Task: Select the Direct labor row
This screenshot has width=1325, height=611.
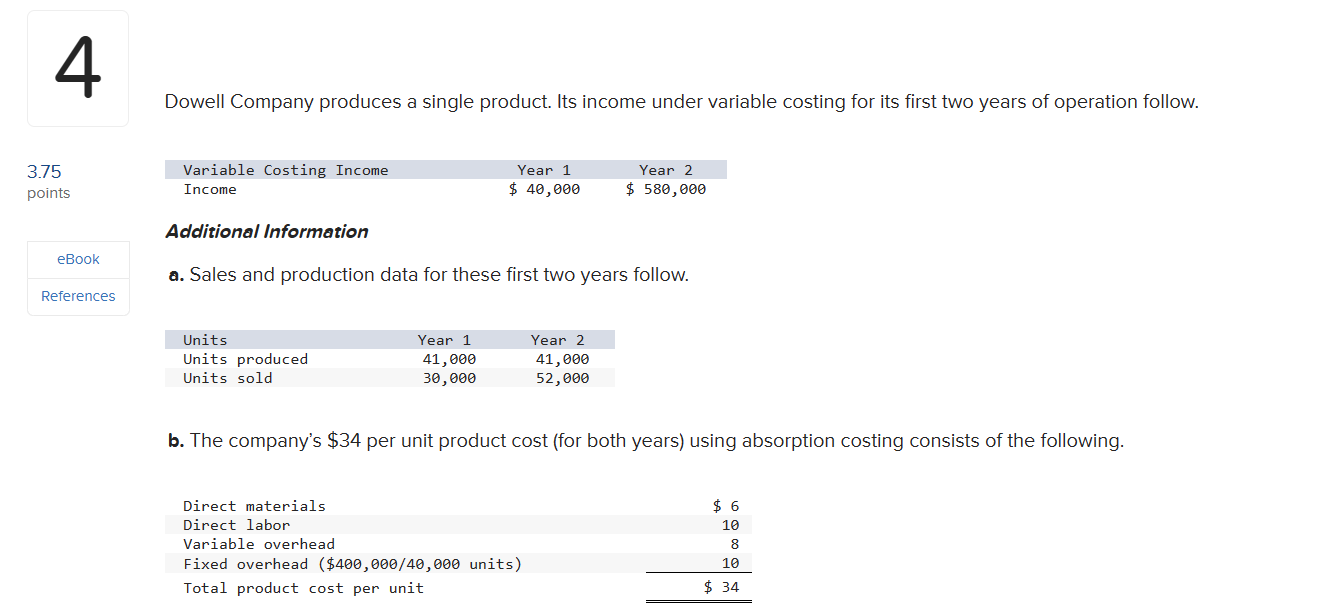Action: click(x=459, y=525)
